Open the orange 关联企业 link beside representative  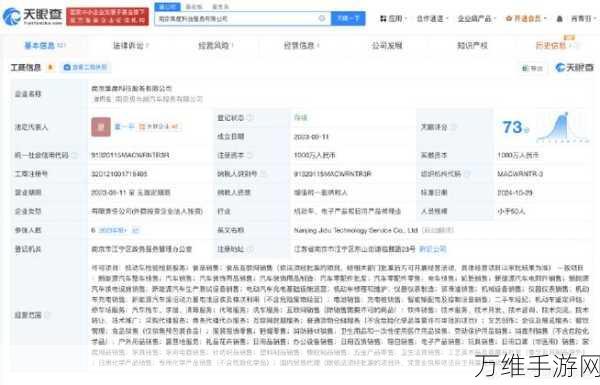159,126
